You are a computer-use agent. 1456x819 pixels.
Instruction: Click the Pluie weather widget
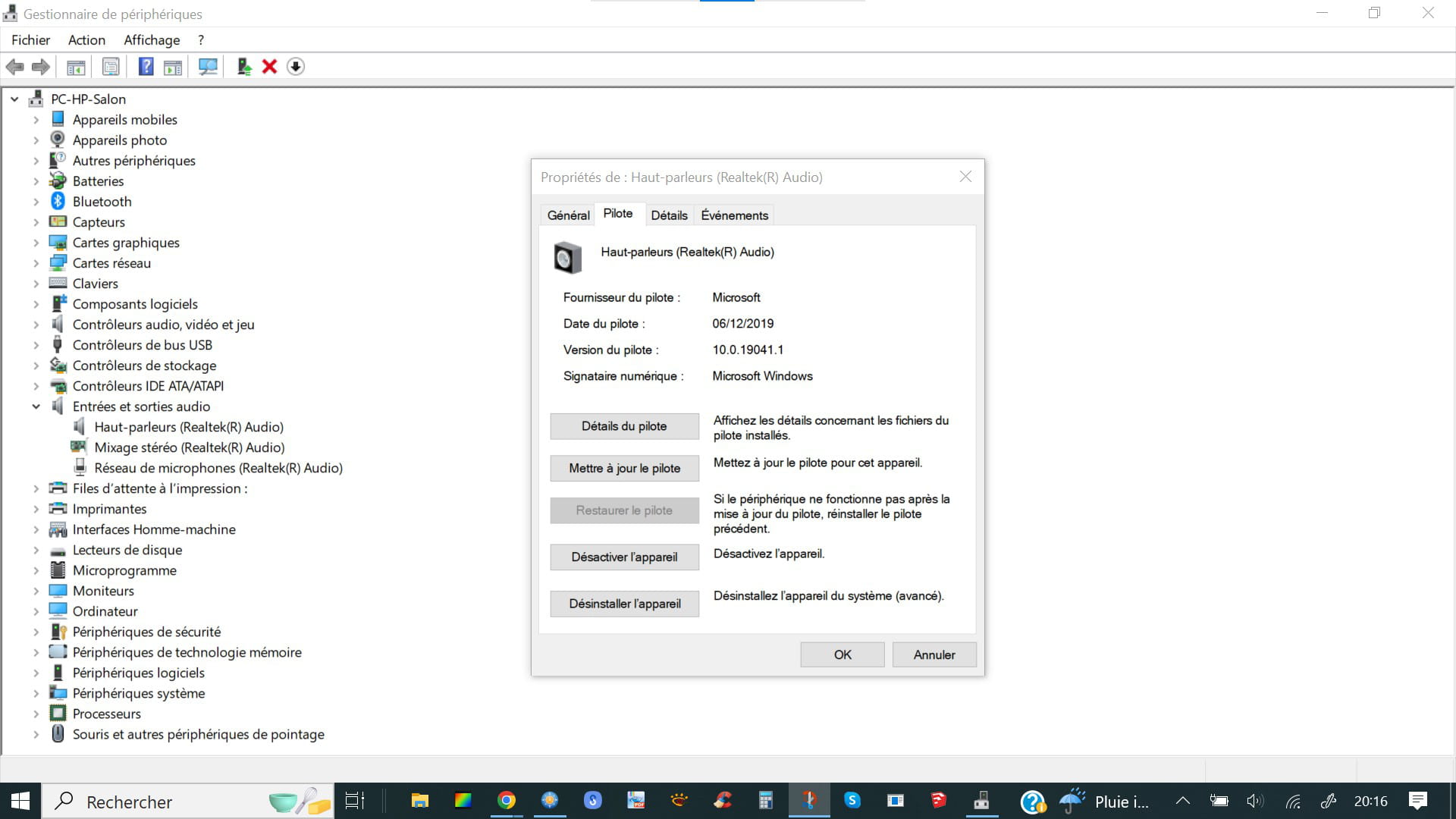coord(1104,801)
